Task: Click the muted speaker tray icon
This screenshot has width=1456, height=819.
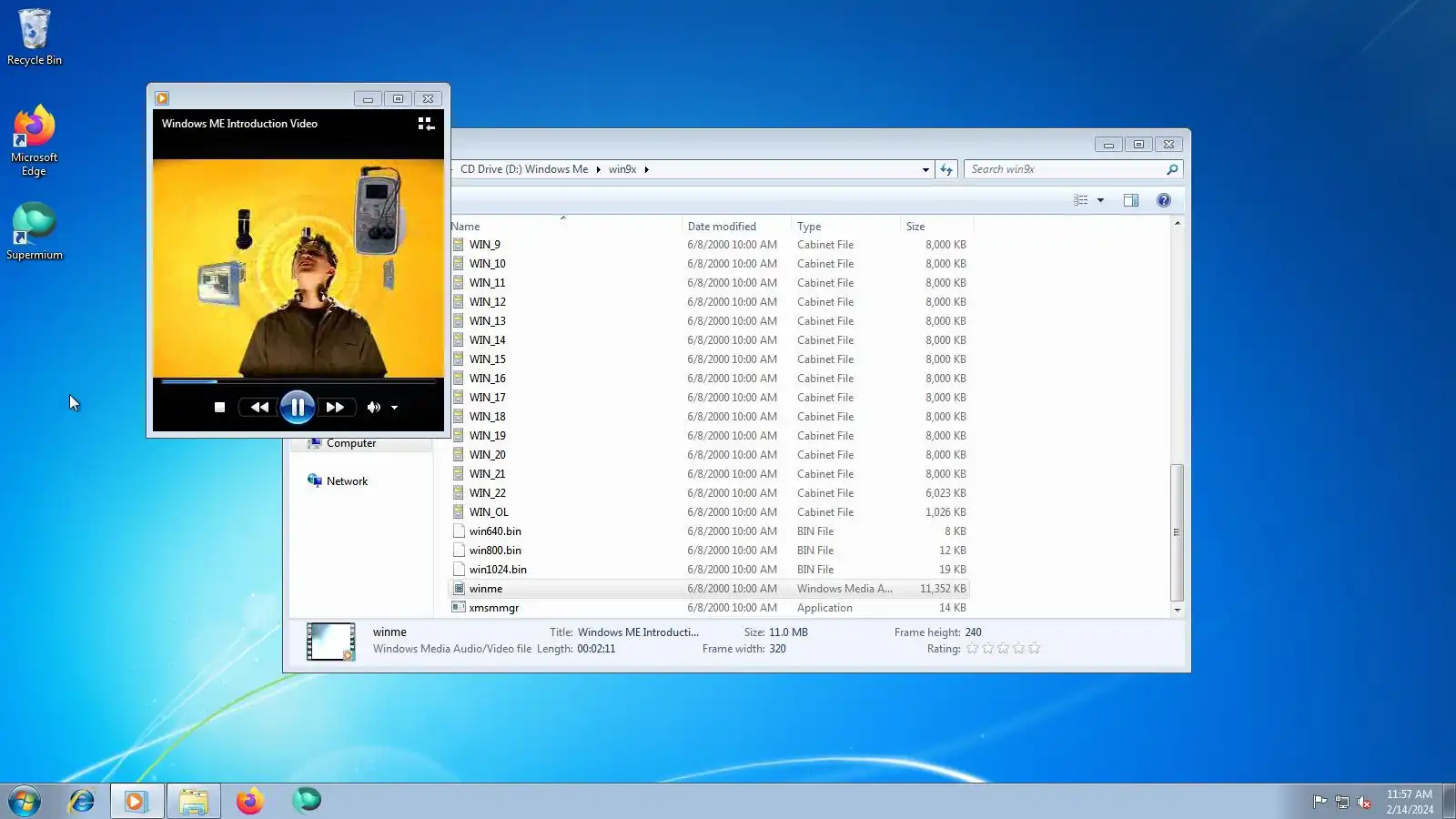Action: click(x=1363, y=802)
